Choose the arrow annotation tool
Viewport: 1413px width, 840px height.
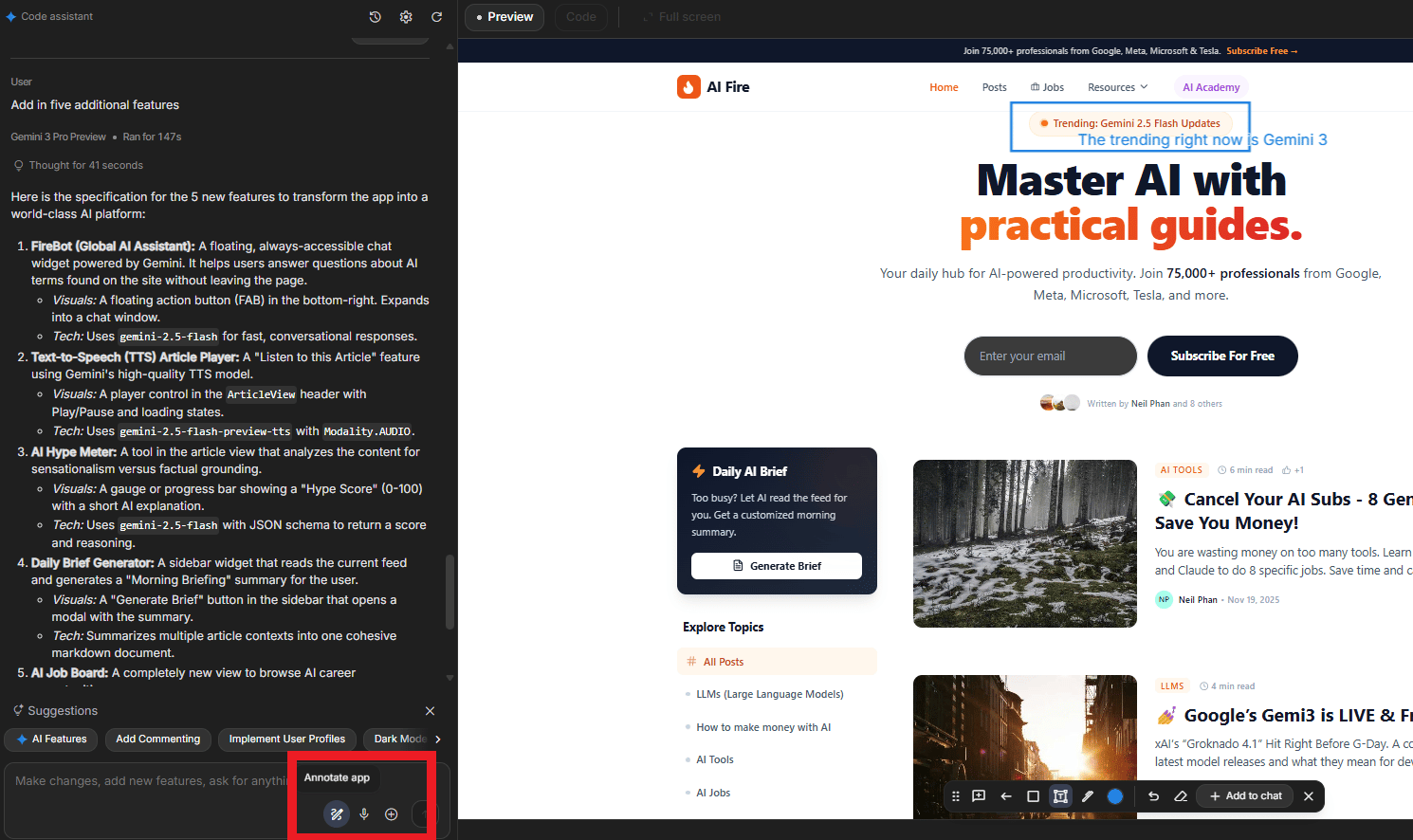[x=1005, y=796]
